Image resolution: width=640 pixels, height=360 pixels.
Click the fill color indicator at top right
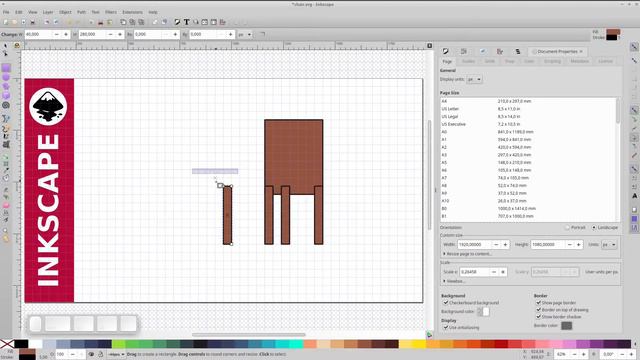(613, 32)
